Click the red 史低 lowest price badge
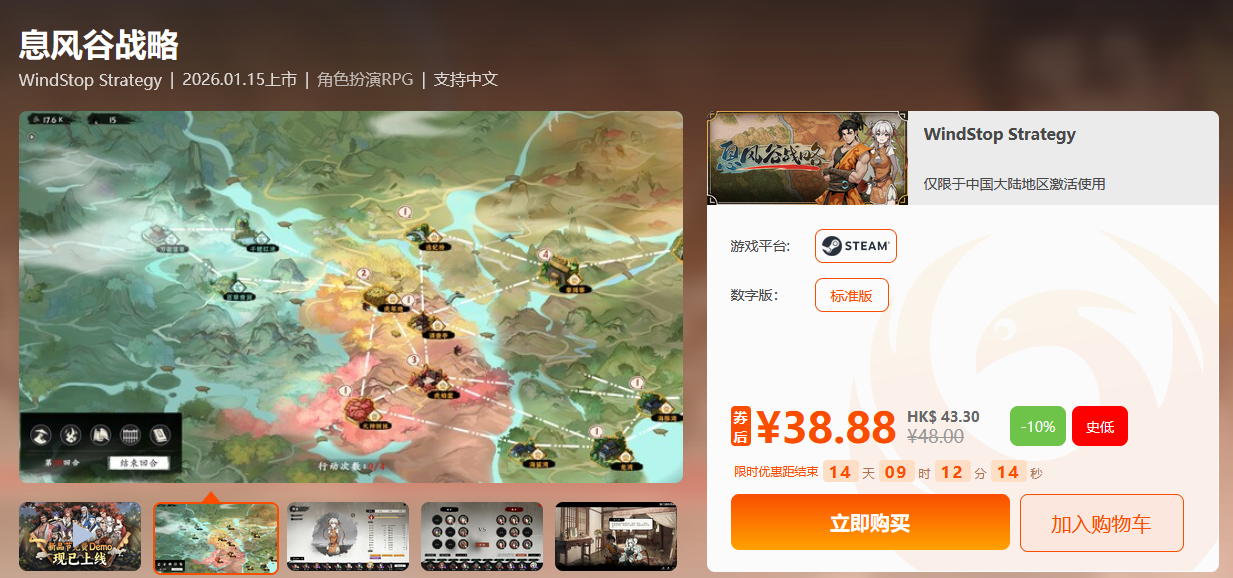Viewport: 1233px width, 578px height. tap(1100, 426)
